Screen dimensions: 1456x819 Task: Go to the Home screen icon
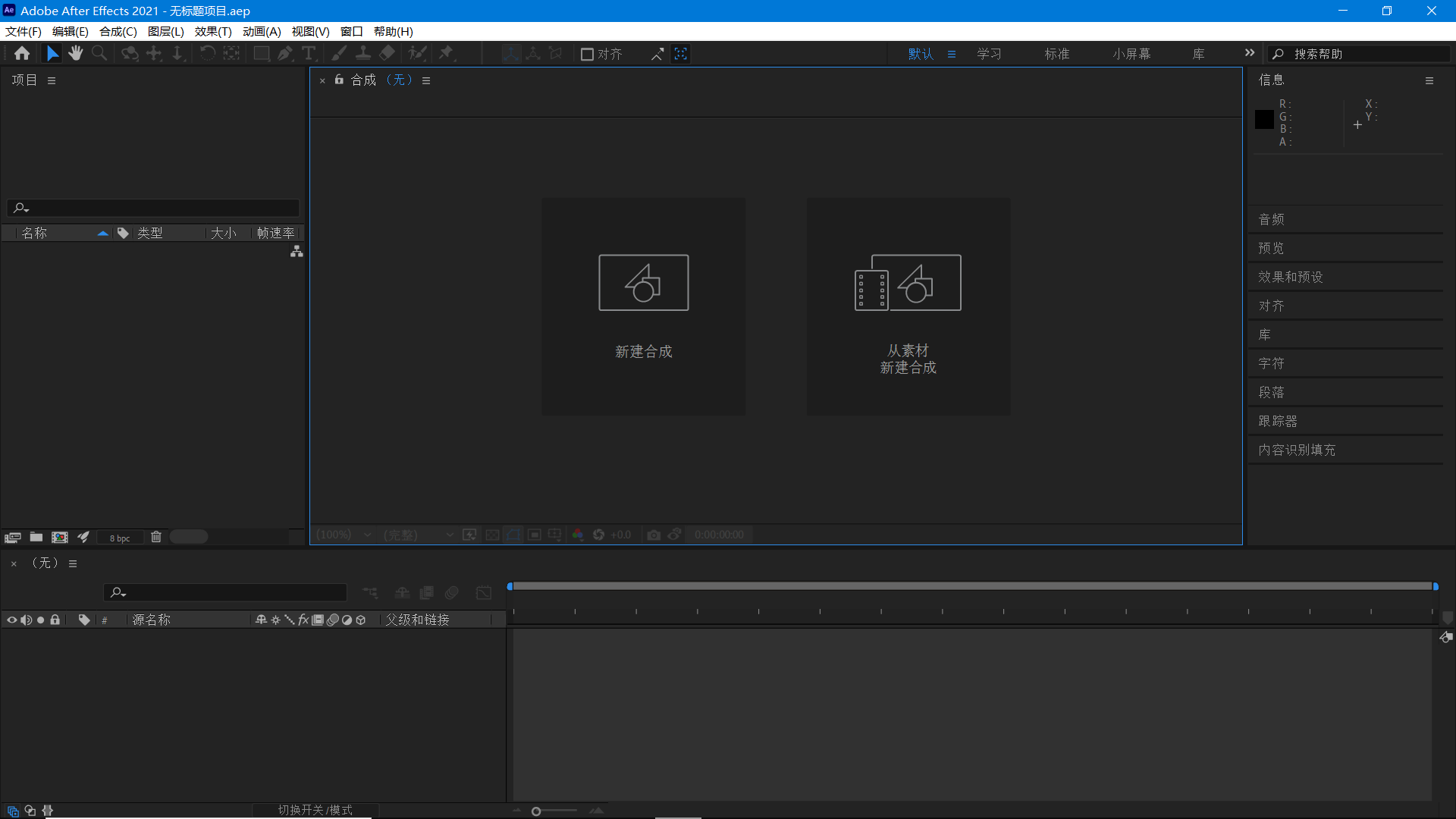point(22,54)
